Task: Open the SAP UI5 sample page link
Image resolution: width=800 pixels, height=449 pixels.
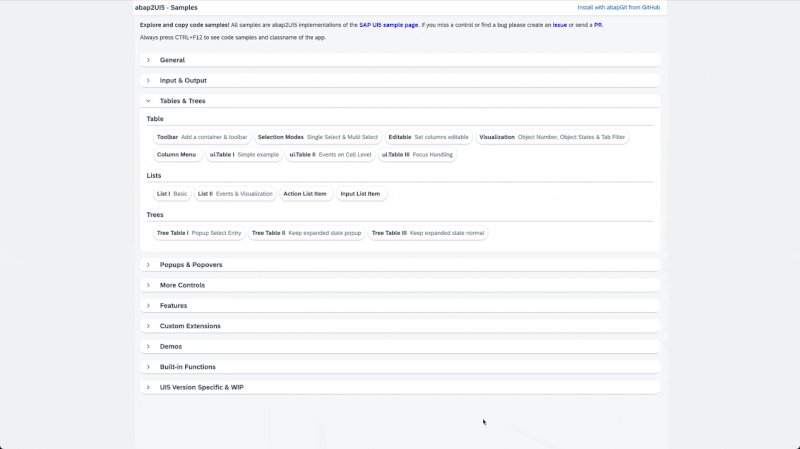Action: pyautogui.click(x=388, y=25)
